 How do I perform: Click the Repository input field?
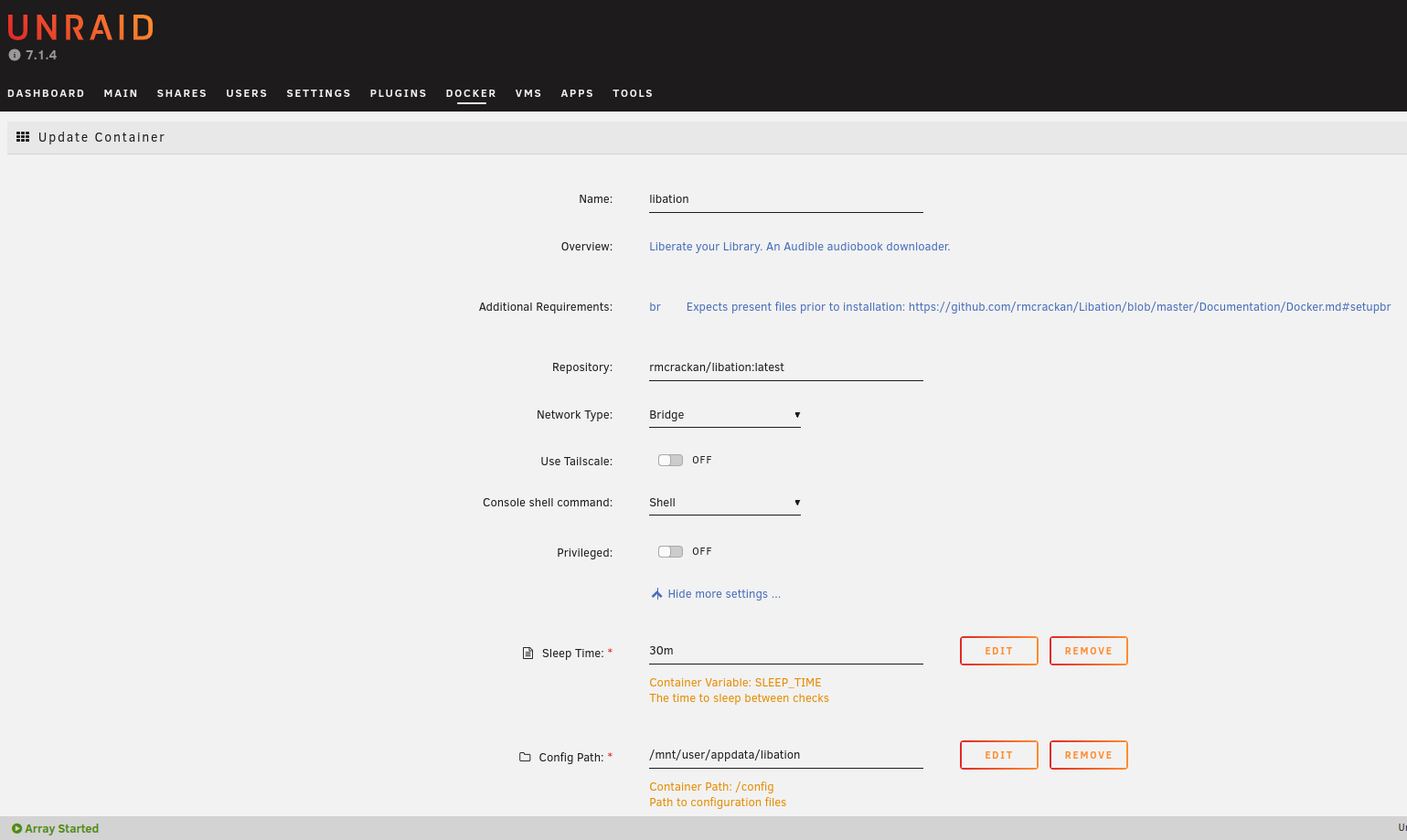point(786,367)
